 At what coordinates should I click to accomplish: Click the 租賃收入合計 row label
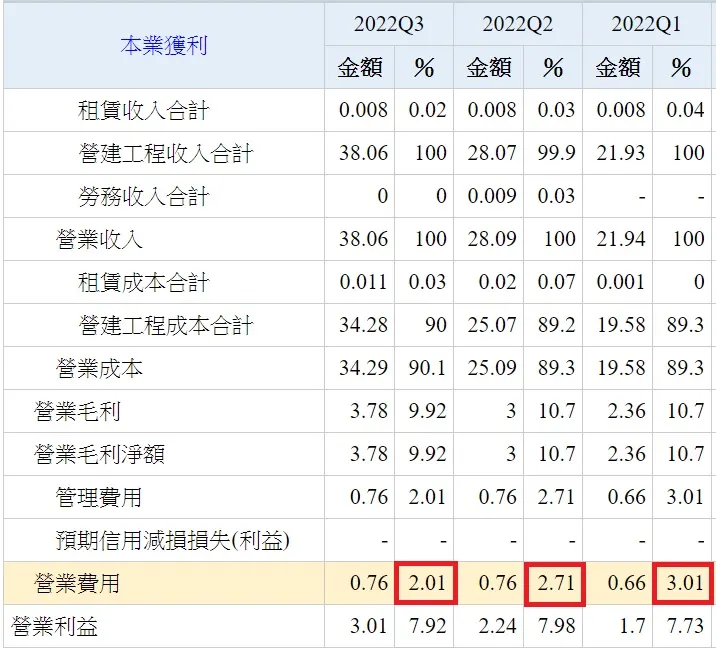tap(143, 111)
